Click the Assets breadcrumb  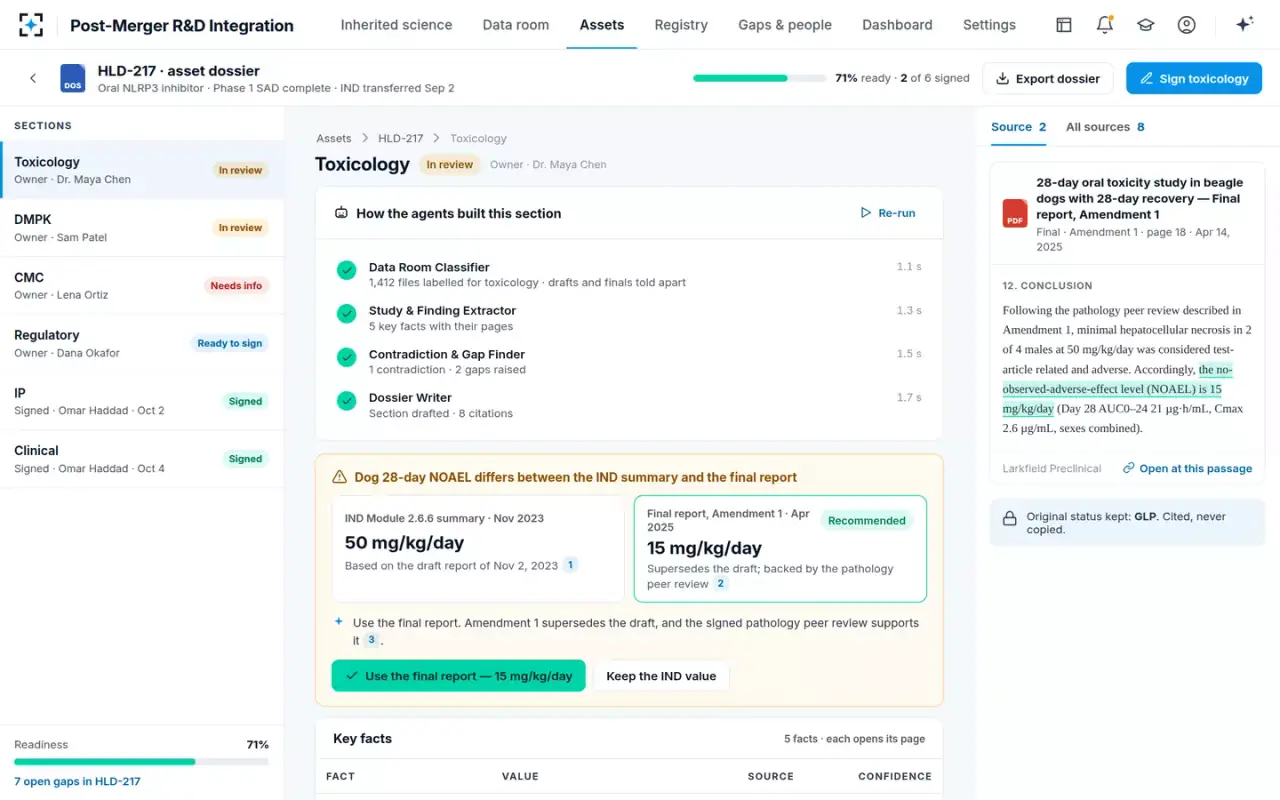[334, 138]
